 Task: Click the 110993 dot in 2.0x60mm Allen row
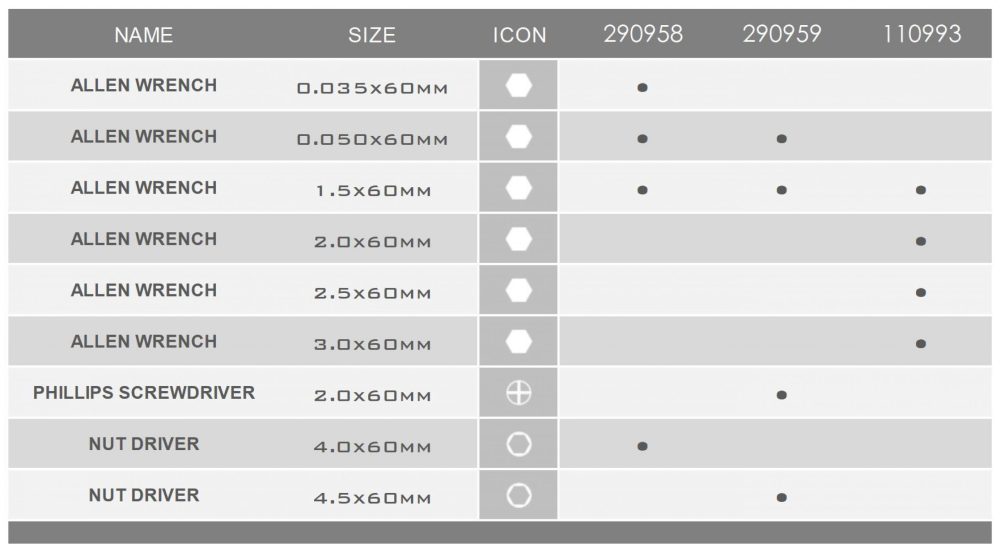tap(920, 241)
